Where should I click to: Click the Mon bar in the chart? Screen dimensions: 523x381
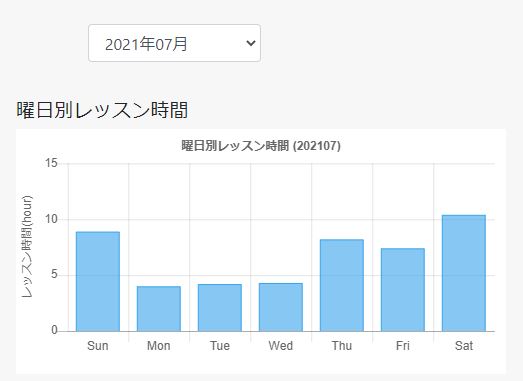(x=159, y=309)
